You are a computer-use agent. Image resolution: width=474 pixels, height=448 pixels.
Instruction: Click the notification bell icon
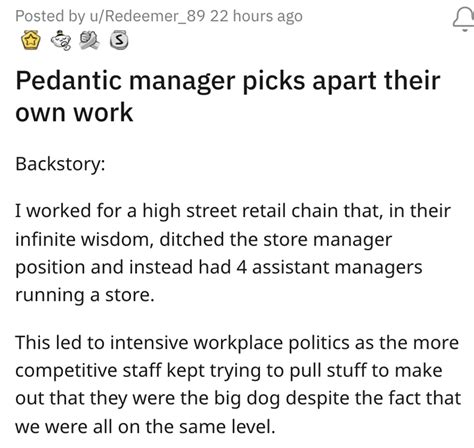pos(465,19)
